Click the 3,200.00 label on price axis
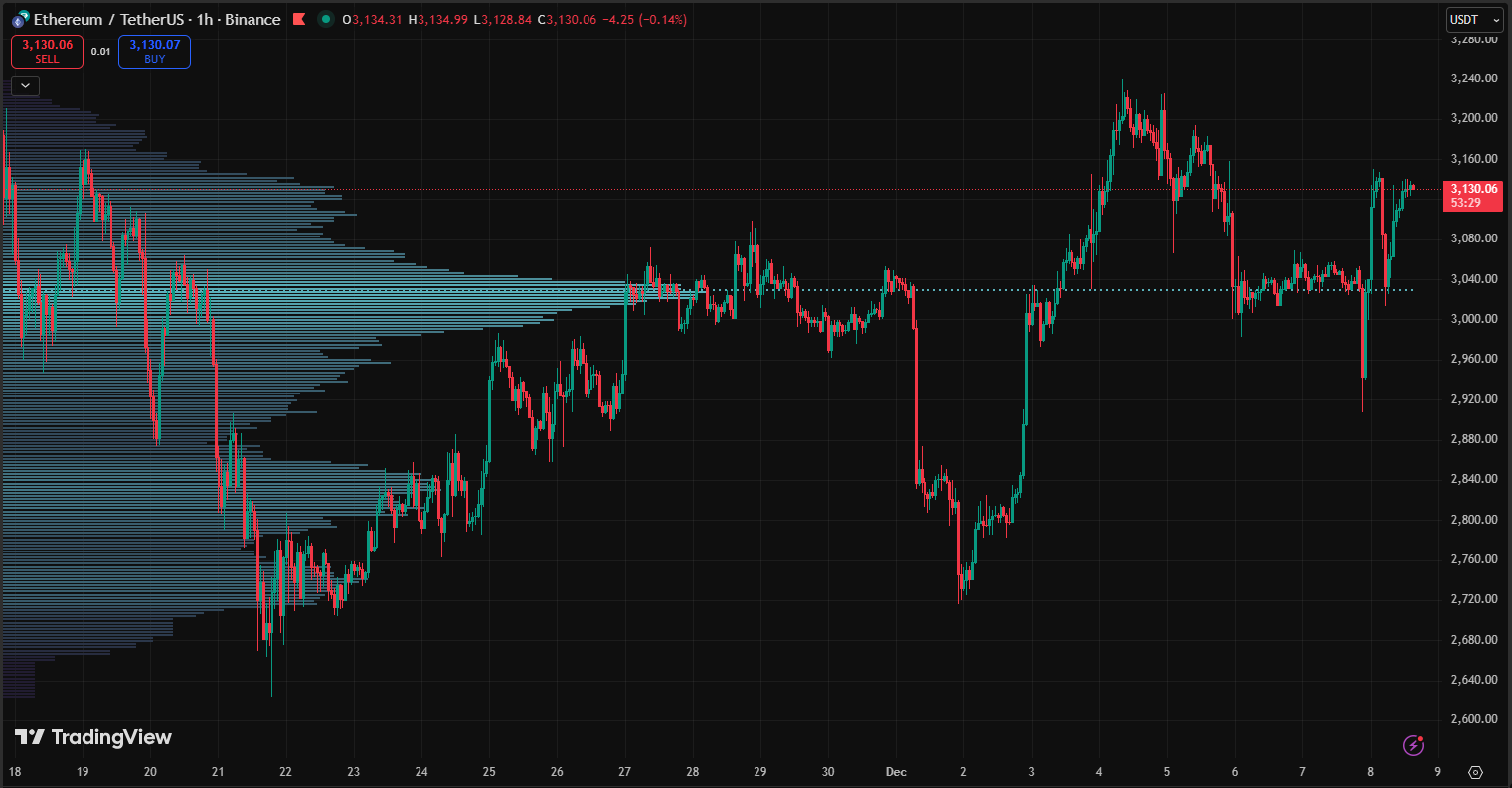The width and height of the screenshot is (1512, 788). click(x=1474, y=118)
